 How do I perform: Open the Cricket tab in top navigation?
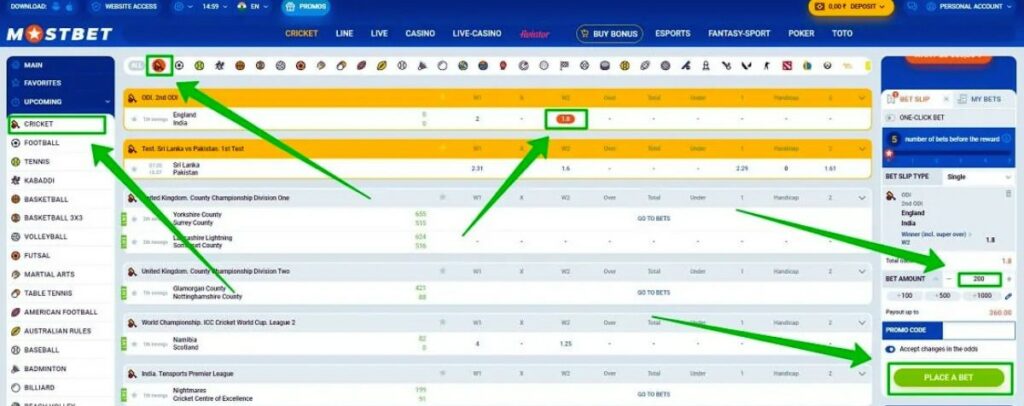pos(302,33)
